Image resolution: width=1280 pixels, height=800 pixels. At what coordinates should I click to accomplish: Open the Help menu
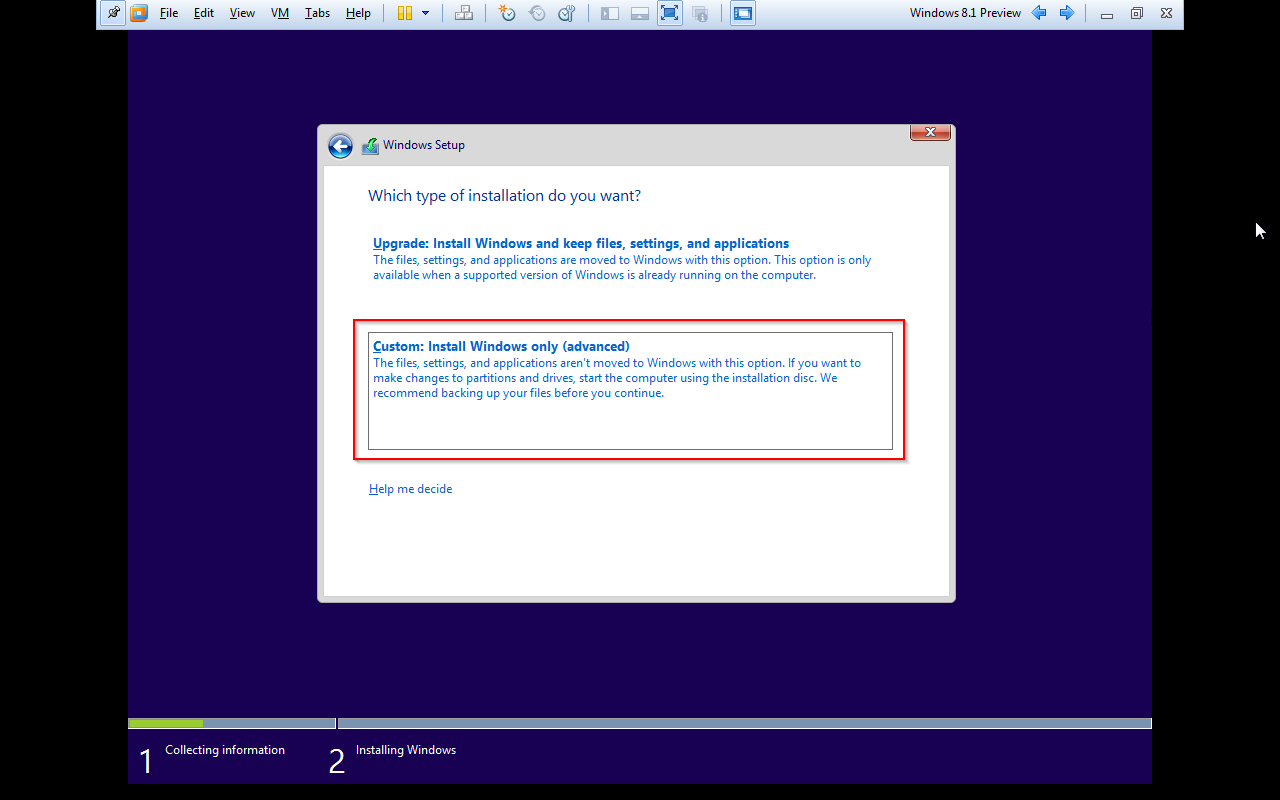tap(358, 13)
